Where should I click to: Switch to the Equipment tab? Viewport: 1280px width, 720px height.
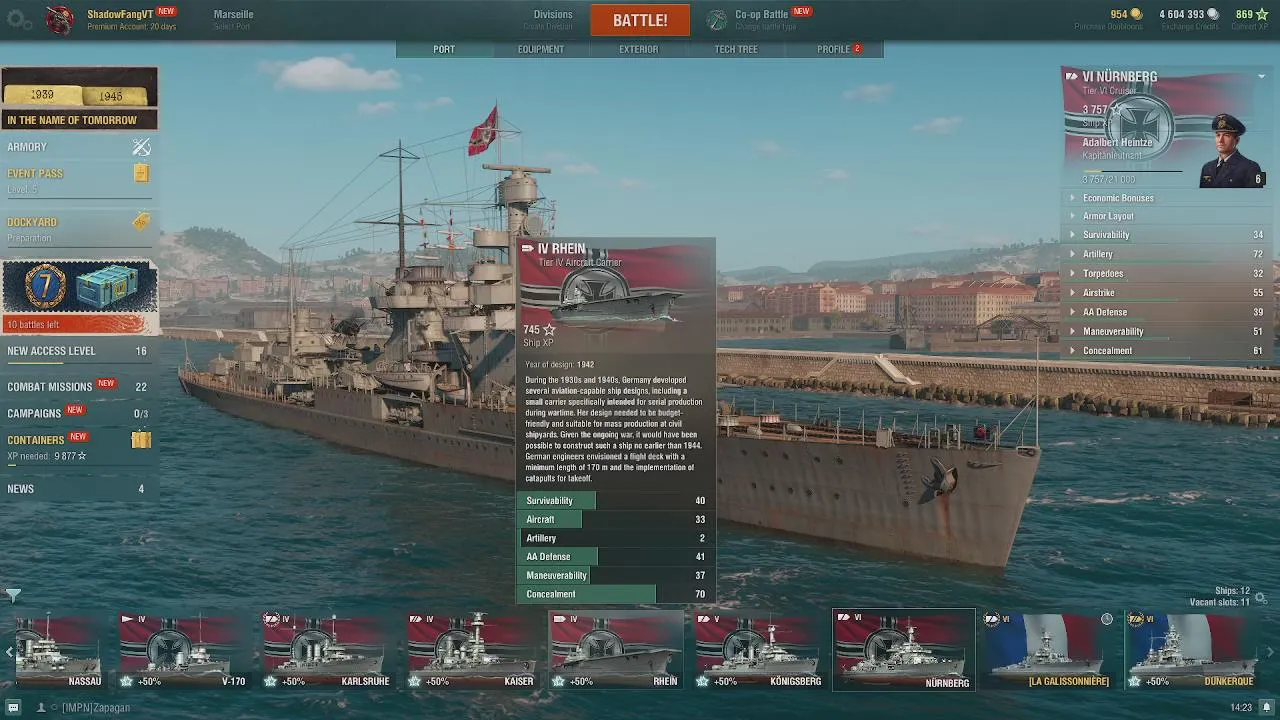click(541, 49)
